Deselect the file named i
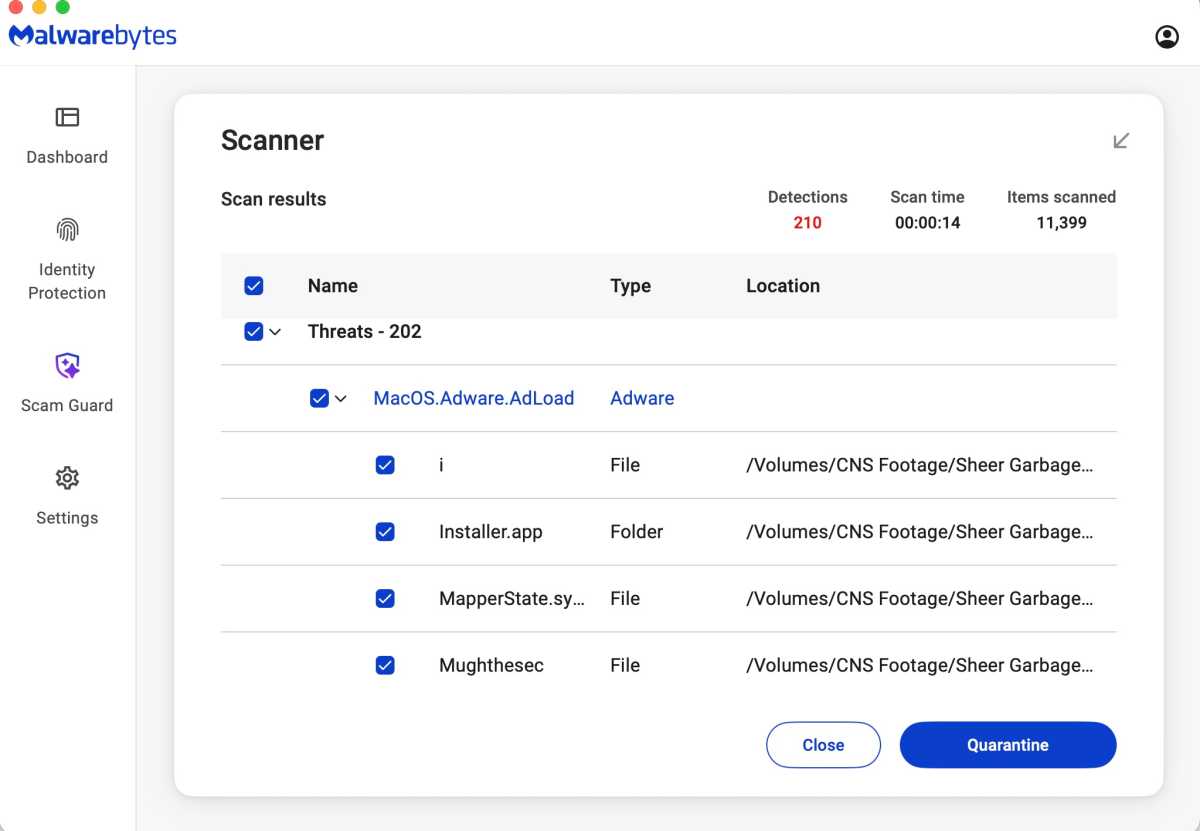Image resolution: width=1200 pixels, height=831 pixels. point(385,464)
